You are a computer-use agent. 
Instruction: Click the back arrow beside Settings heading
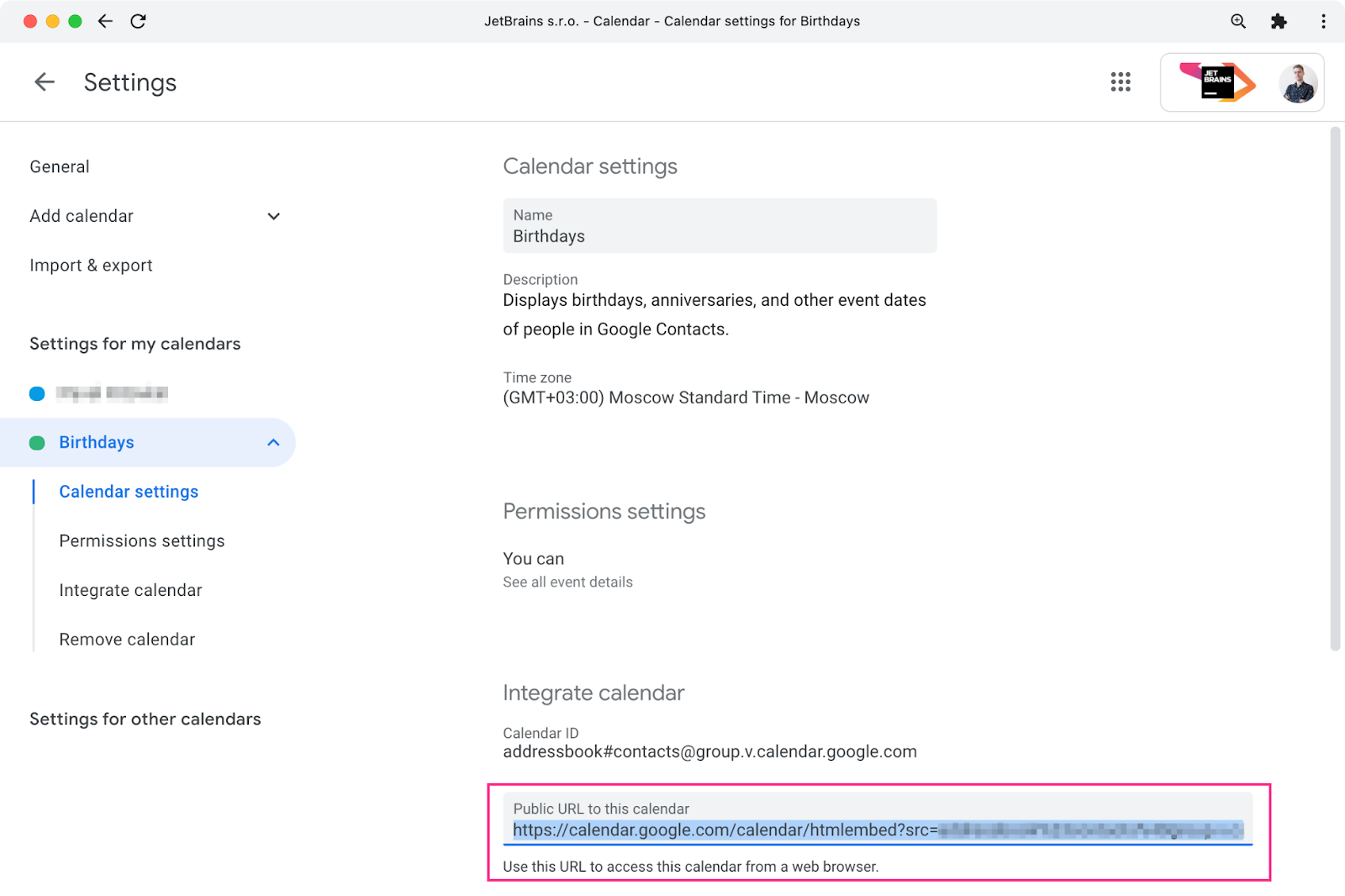[44, 82]
